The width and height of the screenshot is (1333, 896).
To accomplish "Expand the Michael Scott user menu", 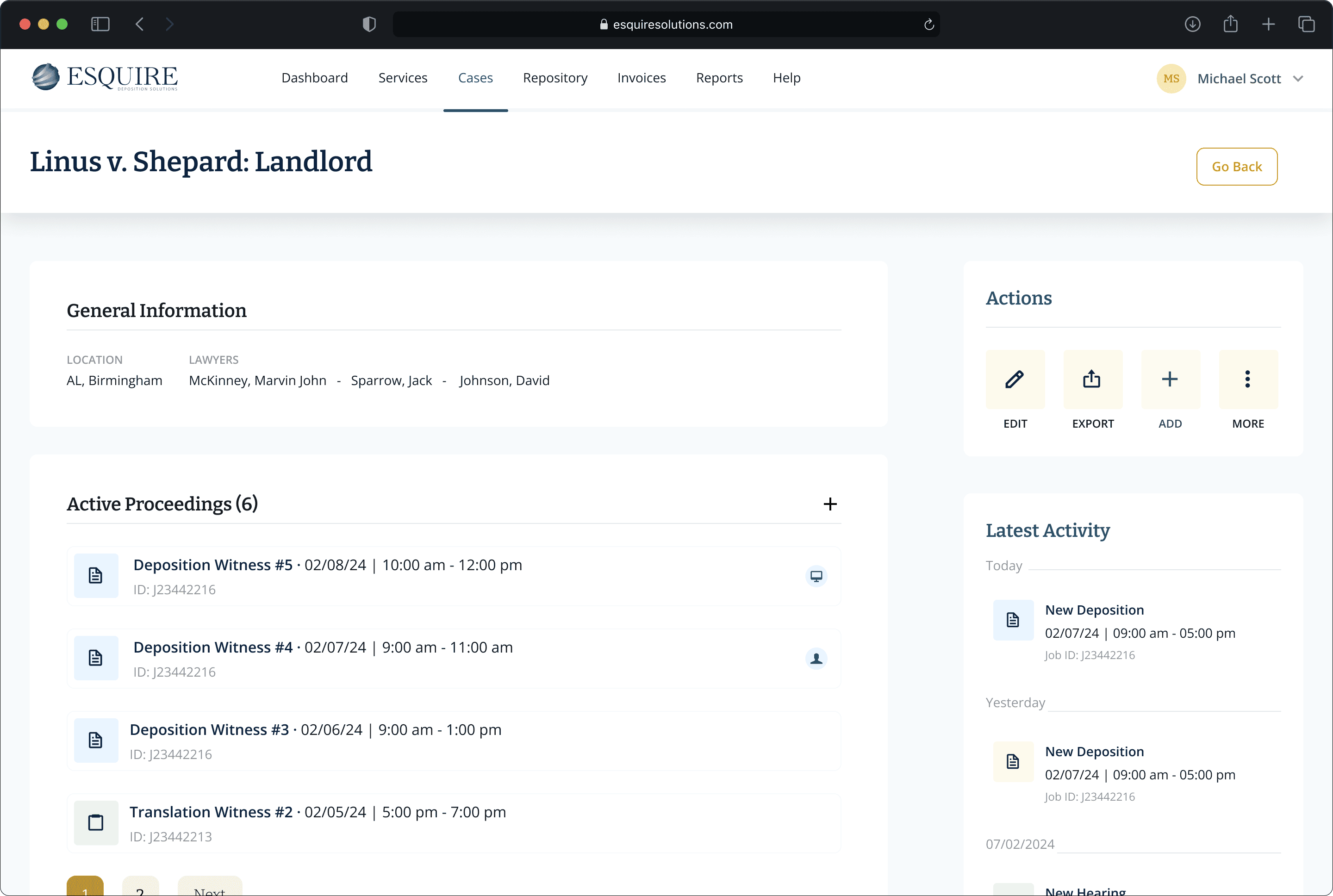I will (1298, 79).
